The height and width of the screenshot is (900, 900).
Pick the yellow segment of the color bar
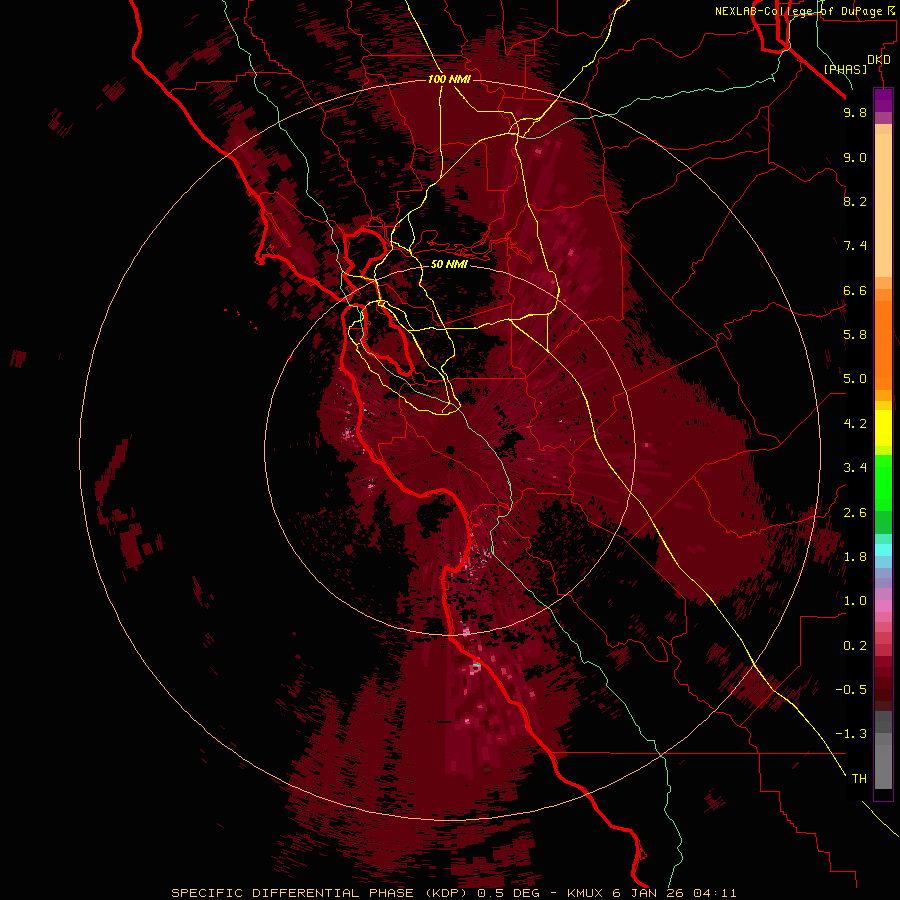coord(883,428)
